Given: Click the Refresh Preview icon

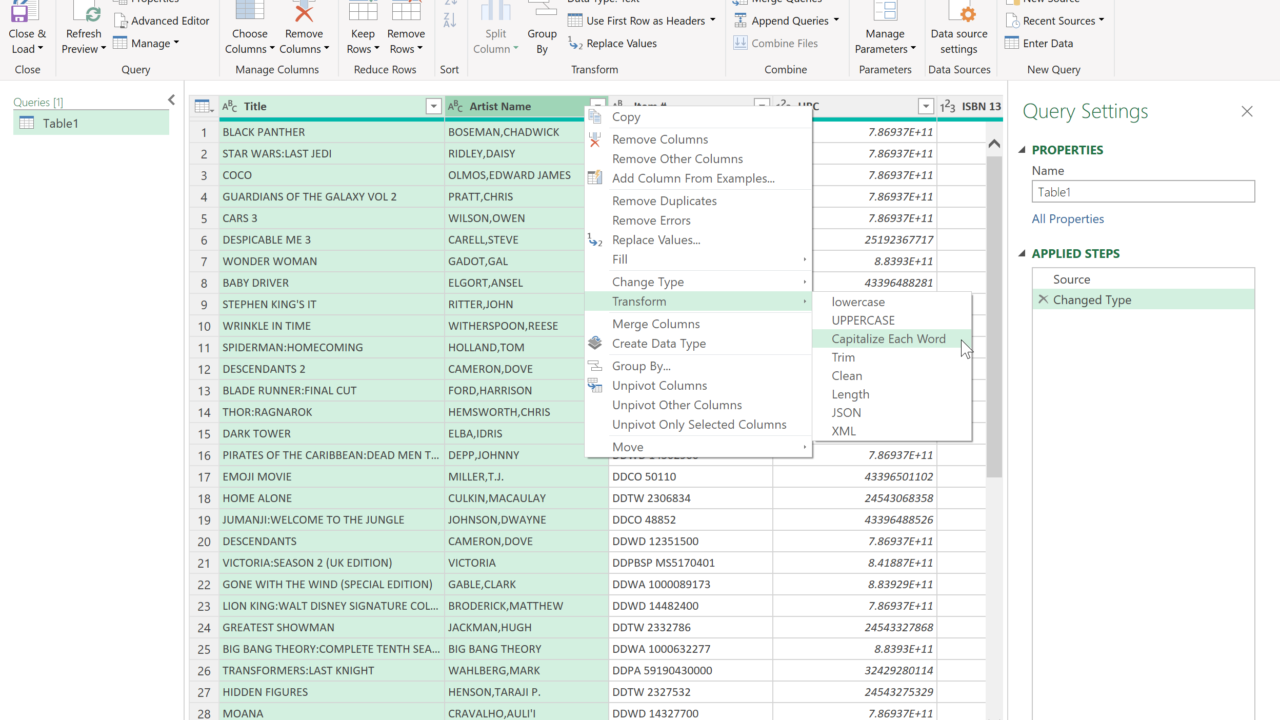Looking at the screenshot, I should [83, 14].
